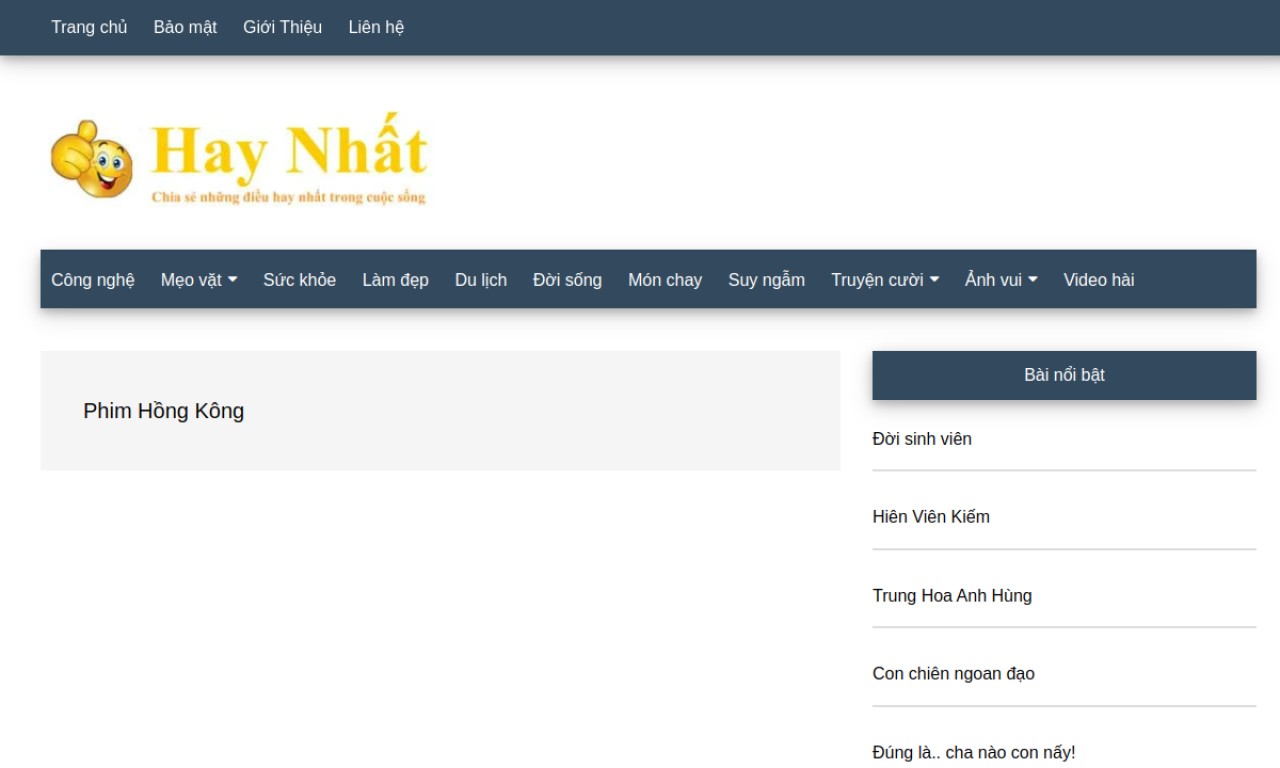The image size is (1280, 768).
Task: Open the Hiên Viên Kiếm article
Action: click(x=931, y=517)
